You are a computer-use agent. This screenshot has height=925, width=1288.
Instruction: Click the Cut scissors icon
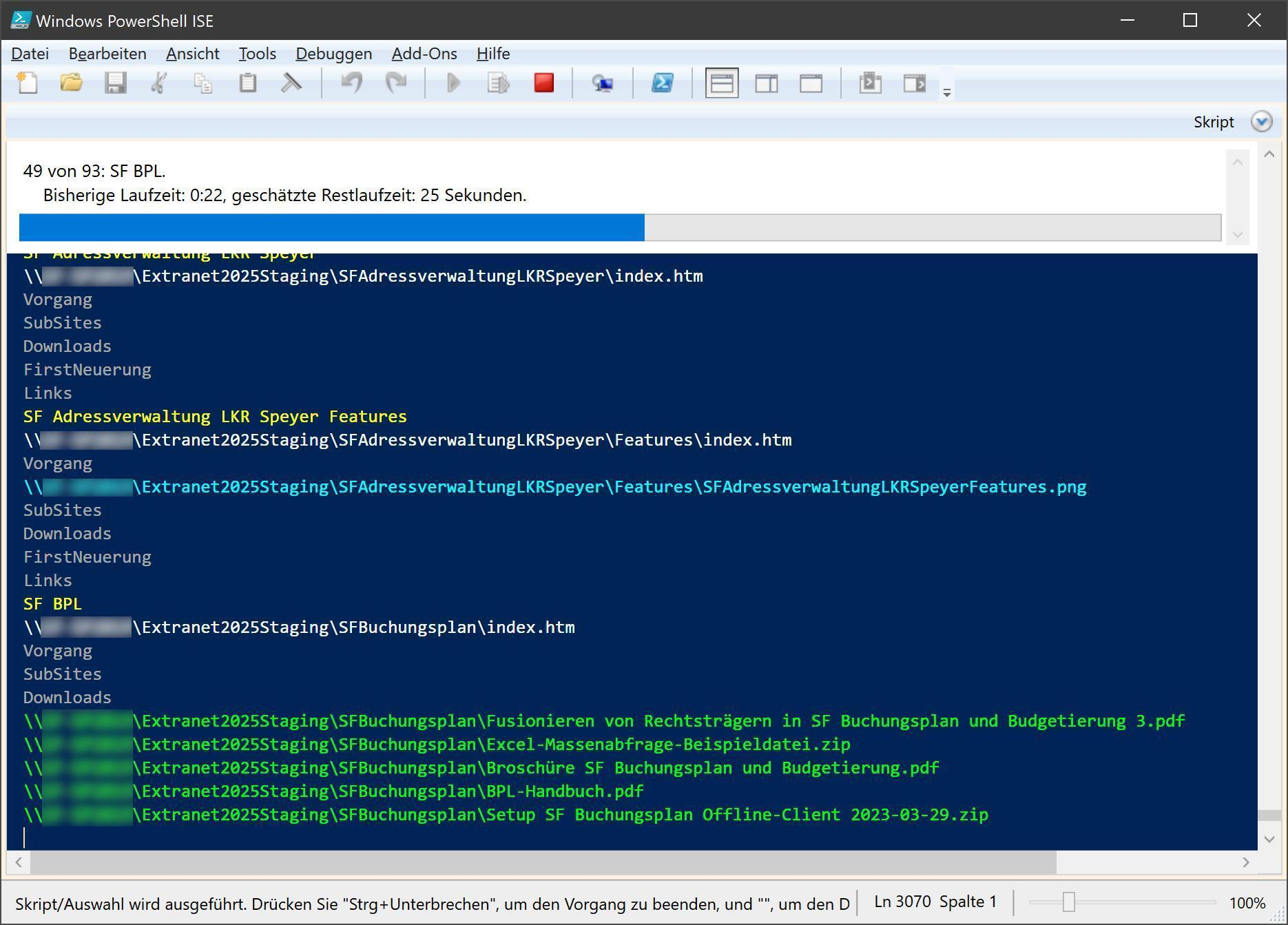pyautogui.click(x=159, y=83)
